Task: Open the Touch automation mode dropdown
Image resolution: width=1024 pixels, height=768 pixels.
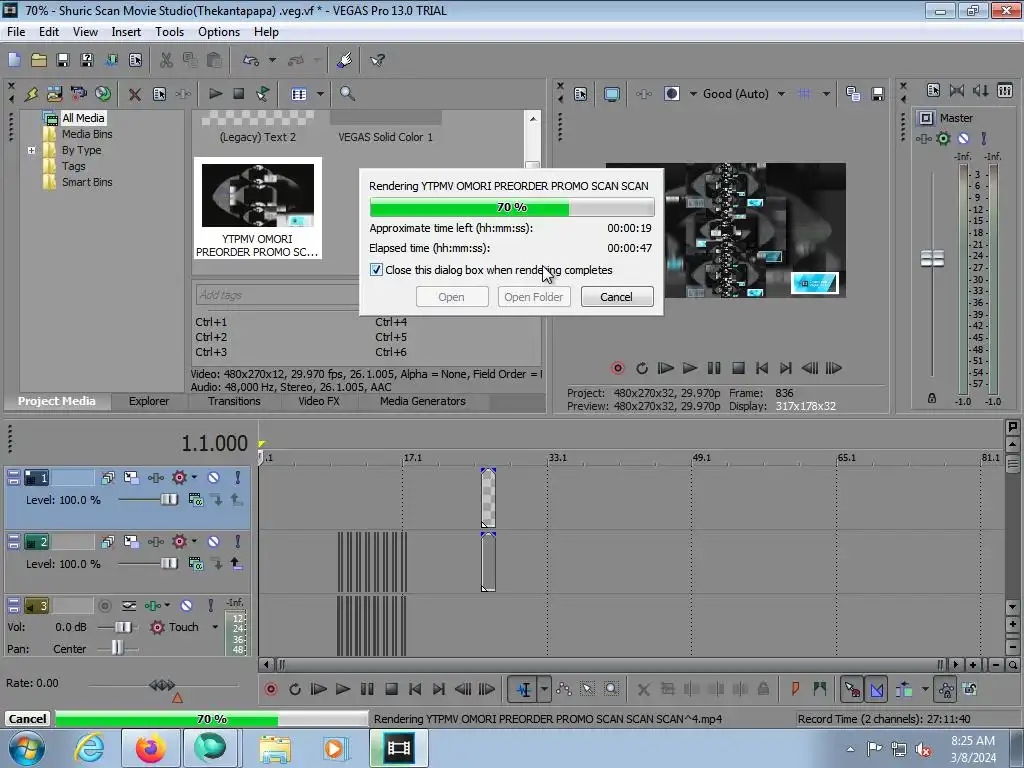Action: (215, 627)
